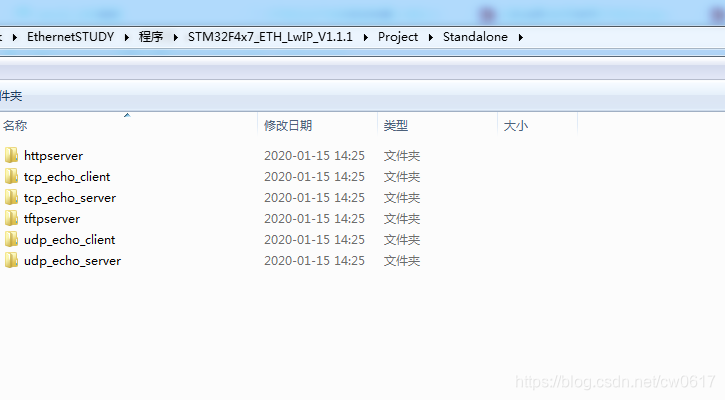This screenshot has height=400, width=725.
Task: Select the tcp_echo_client folder icon
Action: [x=11, y=176]
